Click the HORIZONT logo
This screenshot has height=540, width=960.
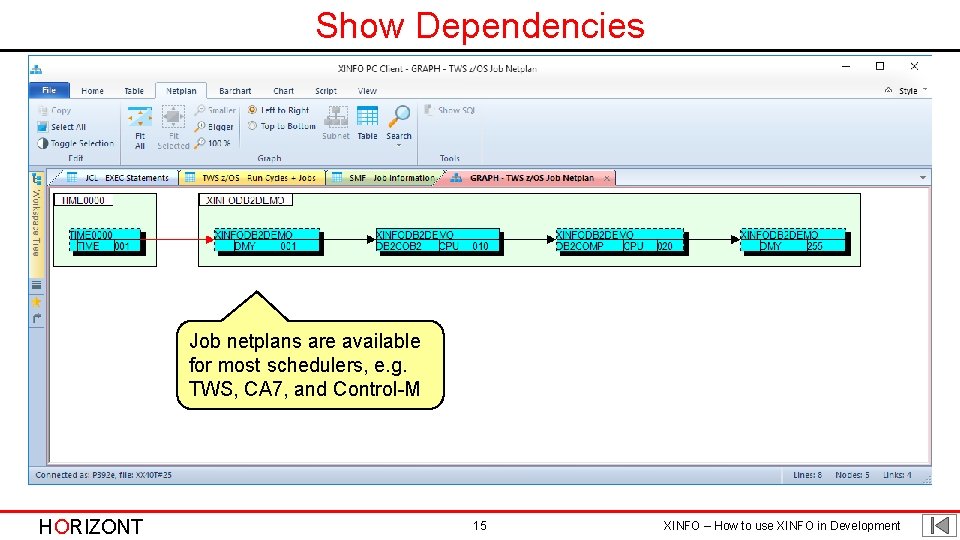point(91,527)
